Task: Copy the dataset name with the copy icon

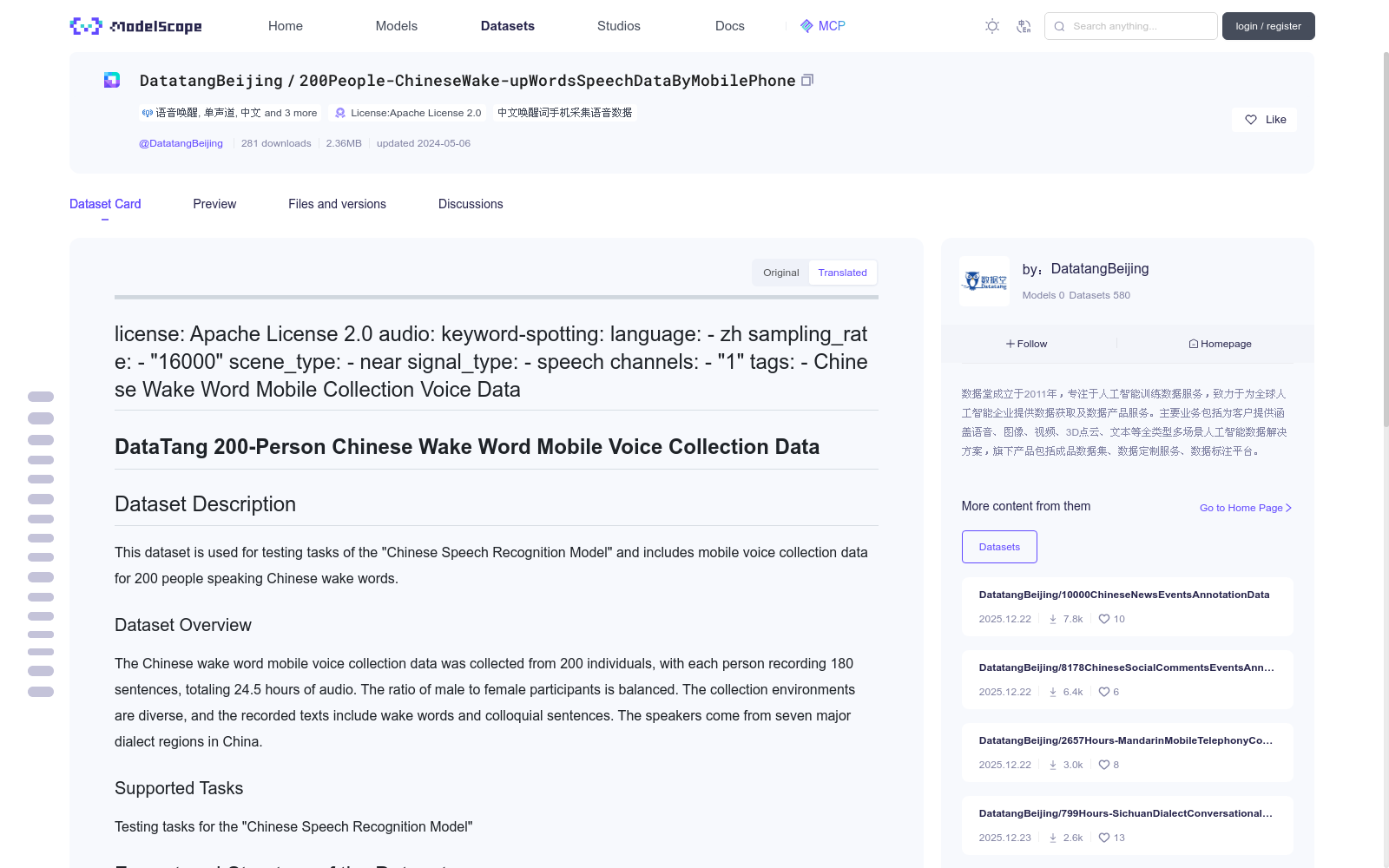Action: coord(807,80)
